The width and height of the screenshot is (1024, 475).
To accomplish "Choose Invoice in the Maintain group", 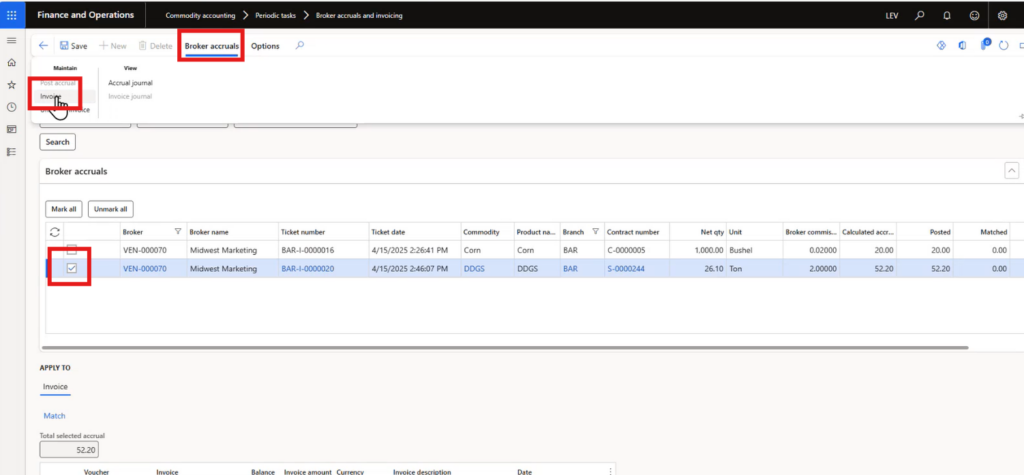I will (51, 97).
